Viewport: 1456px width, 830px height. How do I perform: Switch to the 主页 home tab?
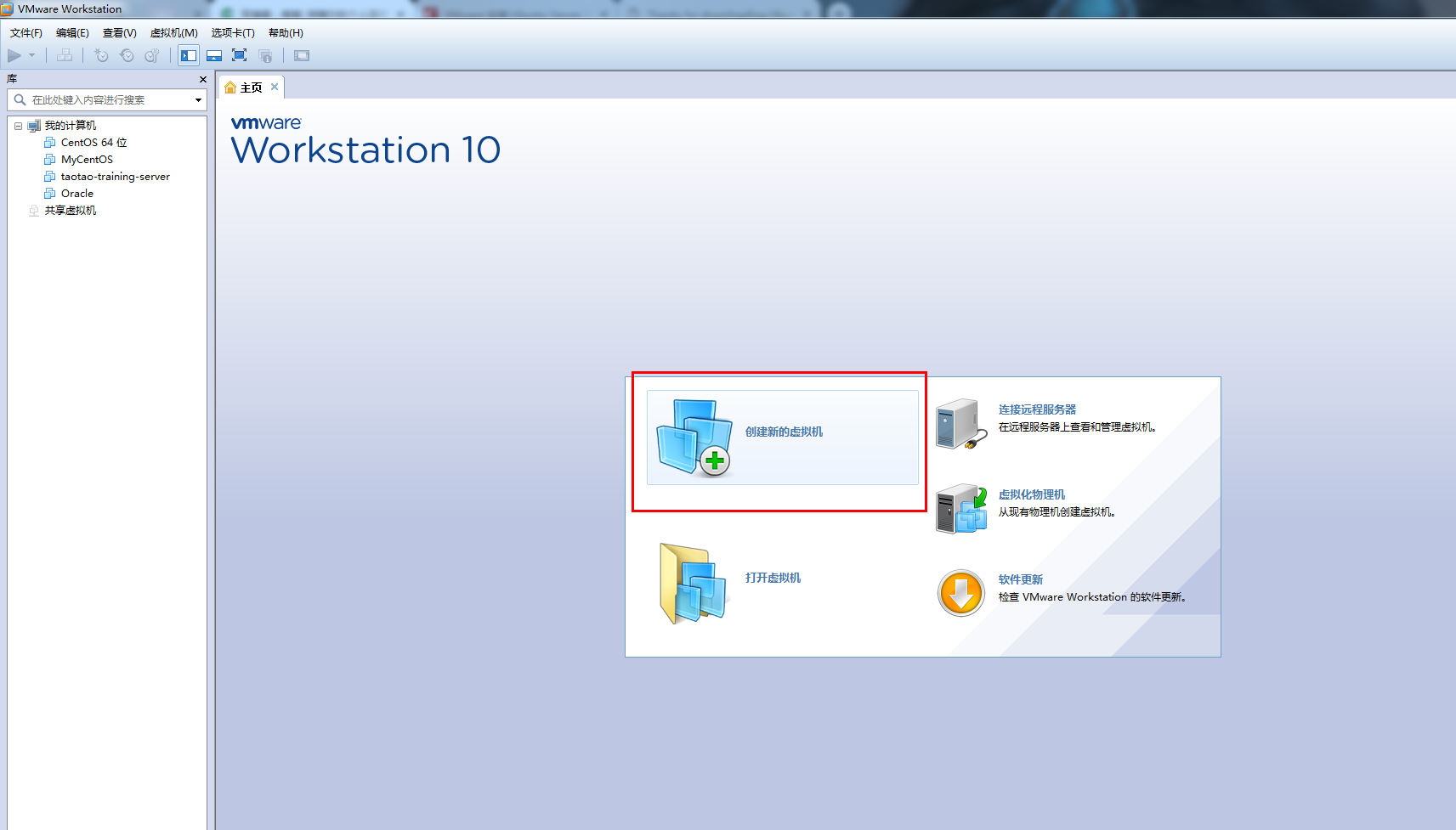[252, 88]
